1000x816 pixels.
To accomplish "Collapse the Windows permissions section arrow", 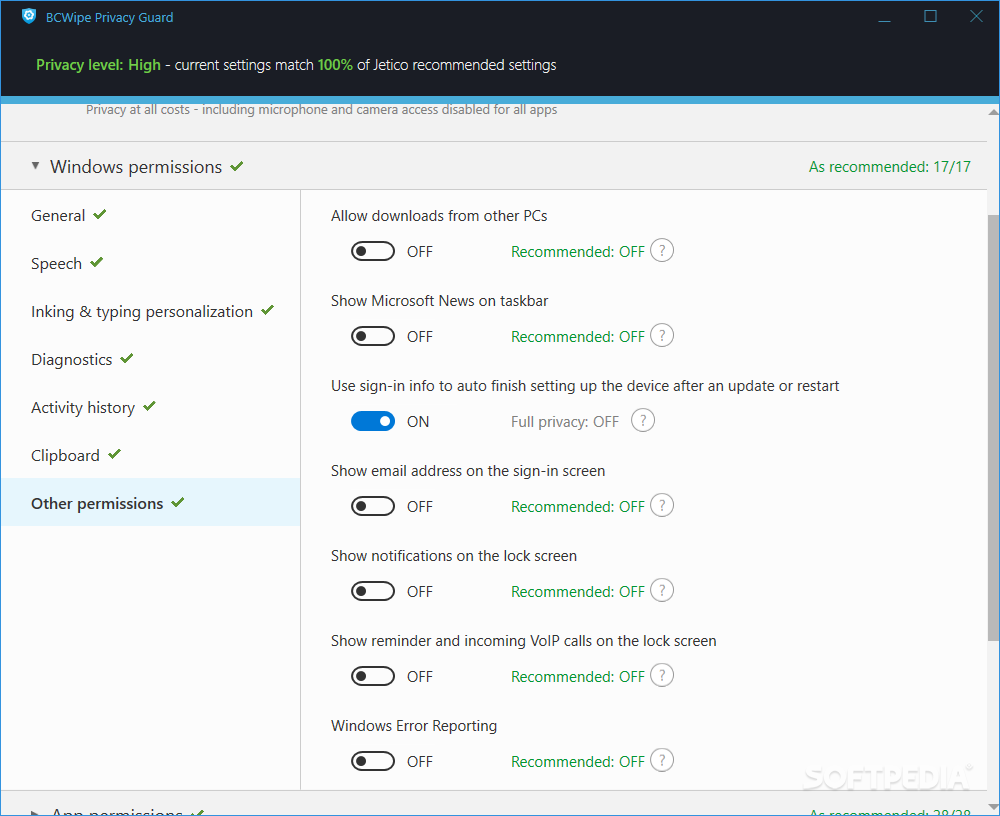I will (36, 166).
